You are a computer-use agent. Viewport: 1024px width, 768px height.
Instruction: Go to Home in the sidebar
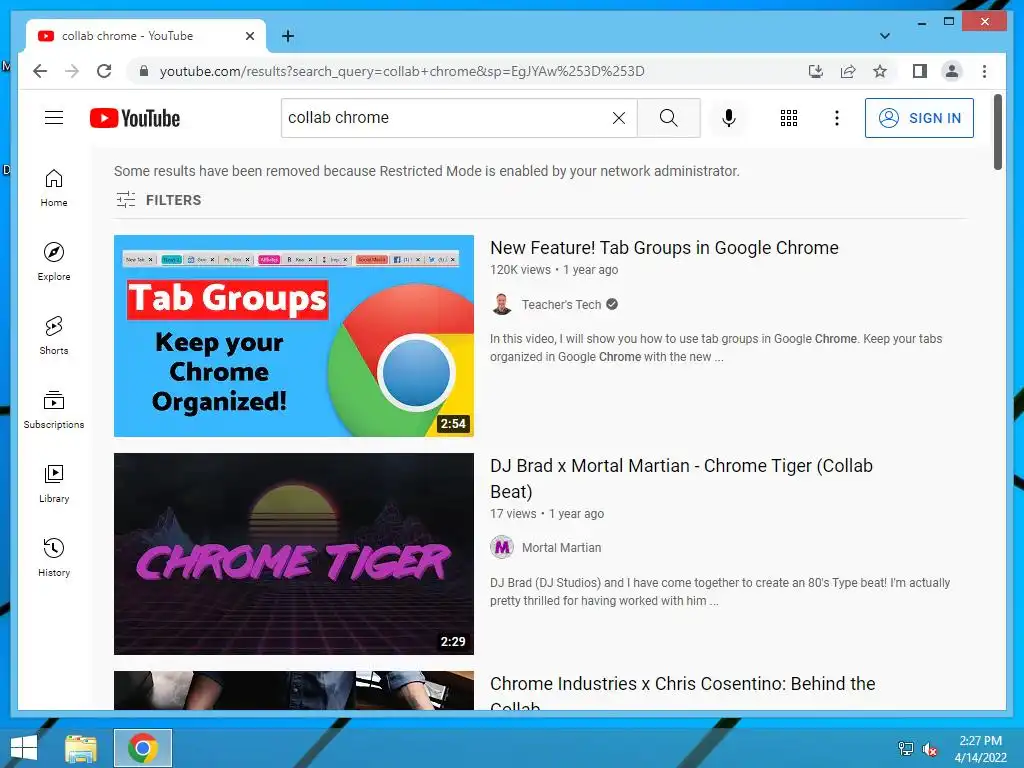(x=54, y=188)
